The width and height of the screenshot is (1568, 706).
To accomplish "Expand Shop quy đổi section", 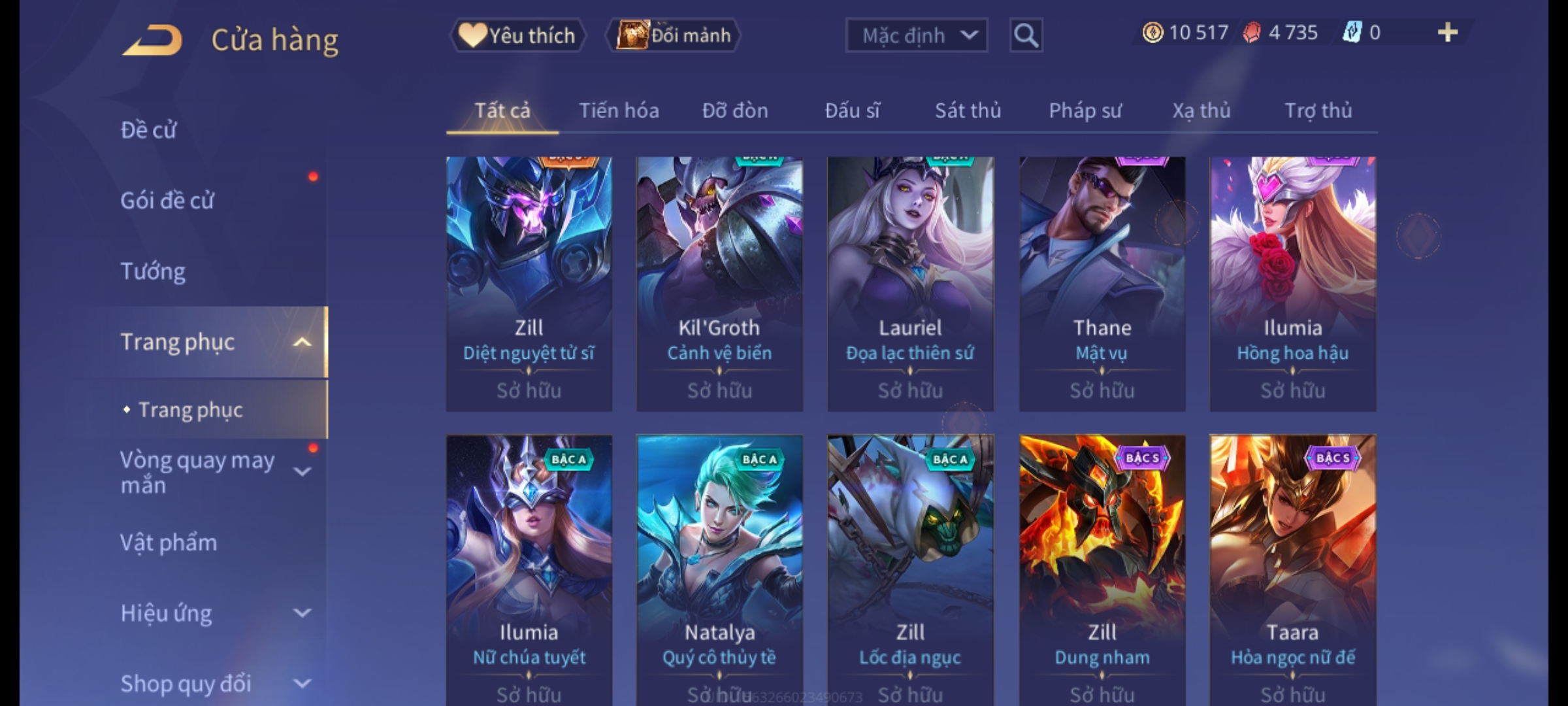I will [x=302, y=684].
